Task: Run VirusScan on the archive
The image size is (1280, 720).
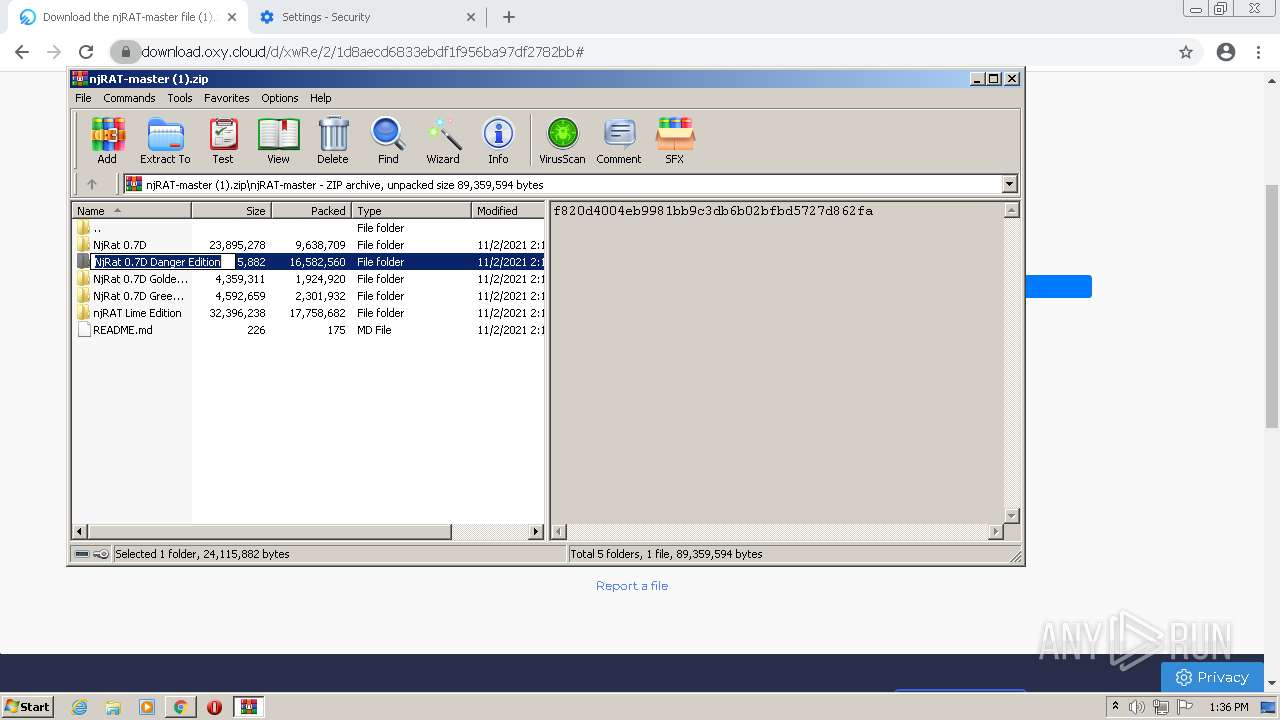Action: [x=562, y=140]
